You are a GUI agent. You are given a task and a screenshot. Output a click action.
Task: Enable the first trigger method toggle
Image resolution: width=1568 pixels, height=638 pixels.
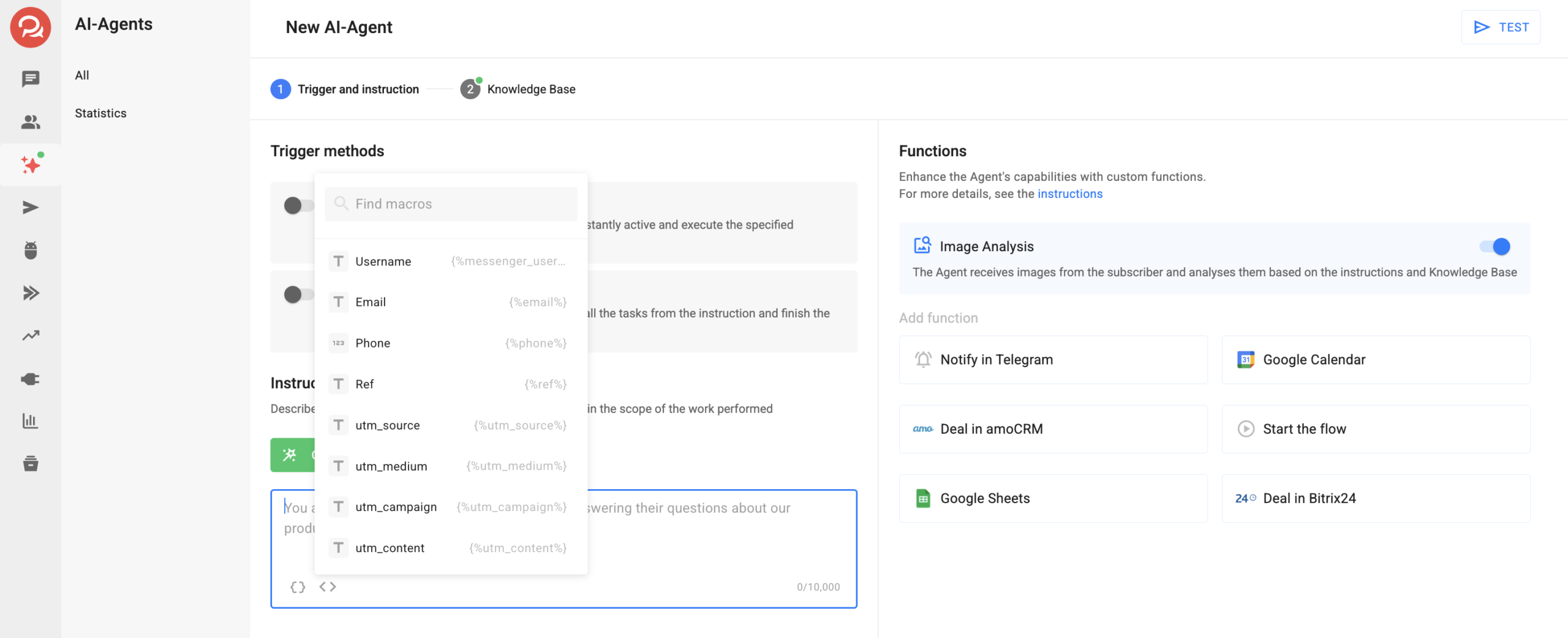pos(298,205)
